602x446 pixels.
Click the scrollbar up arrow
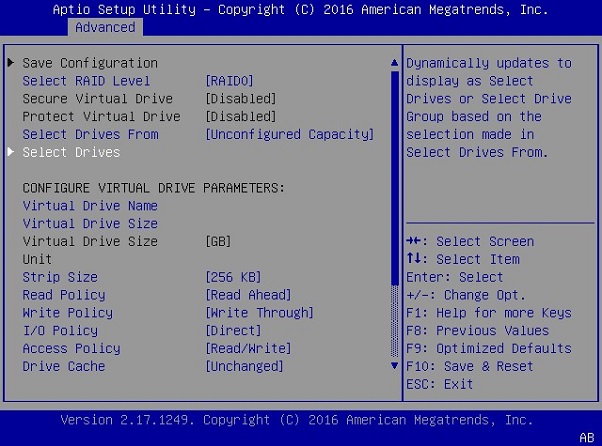tap(394, 64)
